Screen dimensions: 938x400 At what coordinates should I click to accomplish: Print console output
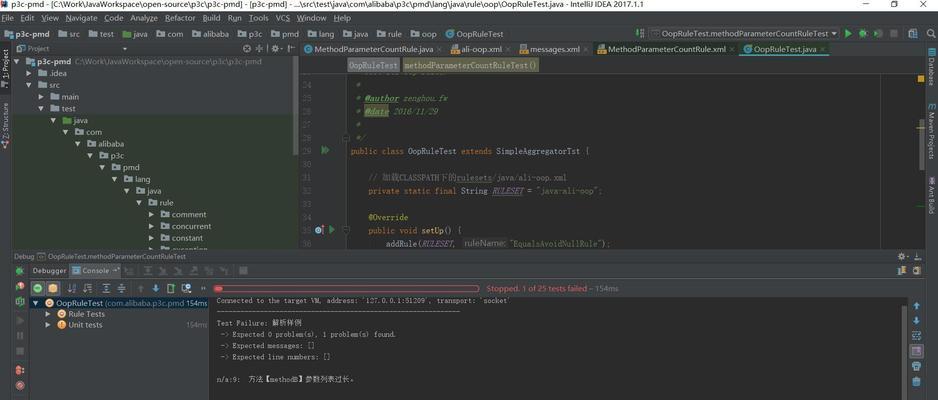tap(916, 365)
